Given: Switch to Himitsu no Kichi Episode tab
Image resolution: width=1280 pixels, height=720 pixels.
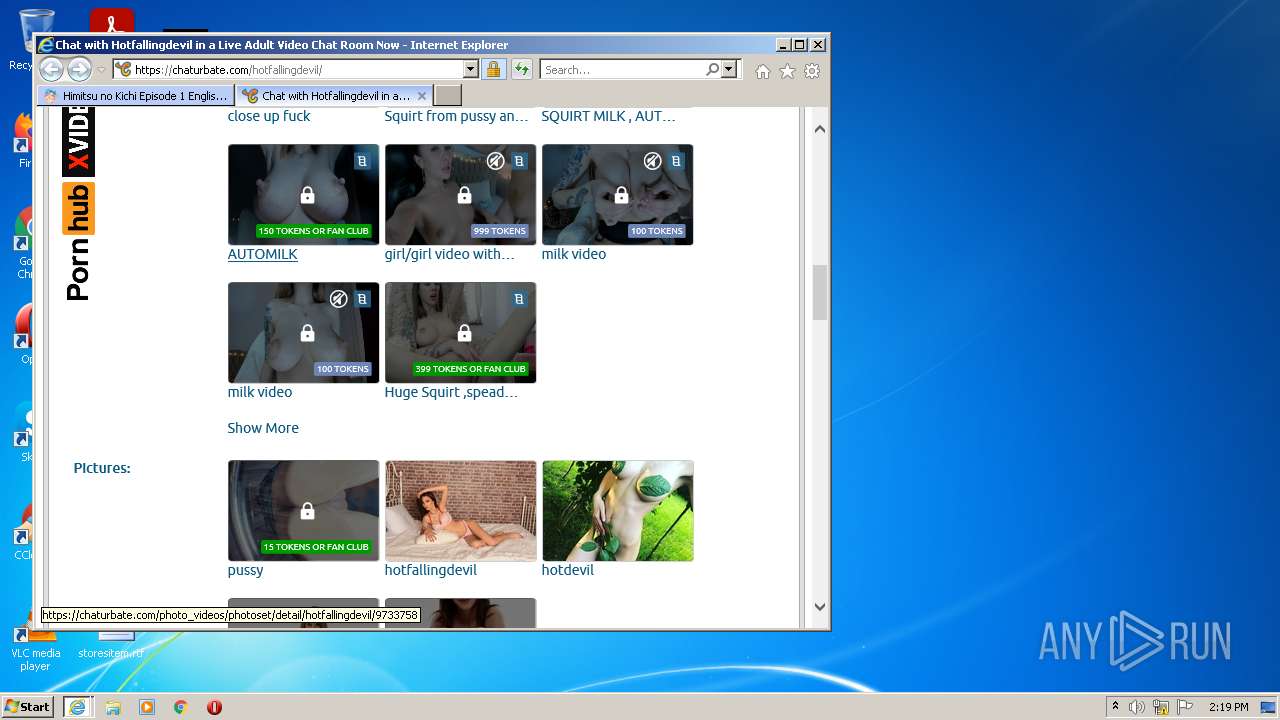Looking at the screenshot, I should [136, 96].
